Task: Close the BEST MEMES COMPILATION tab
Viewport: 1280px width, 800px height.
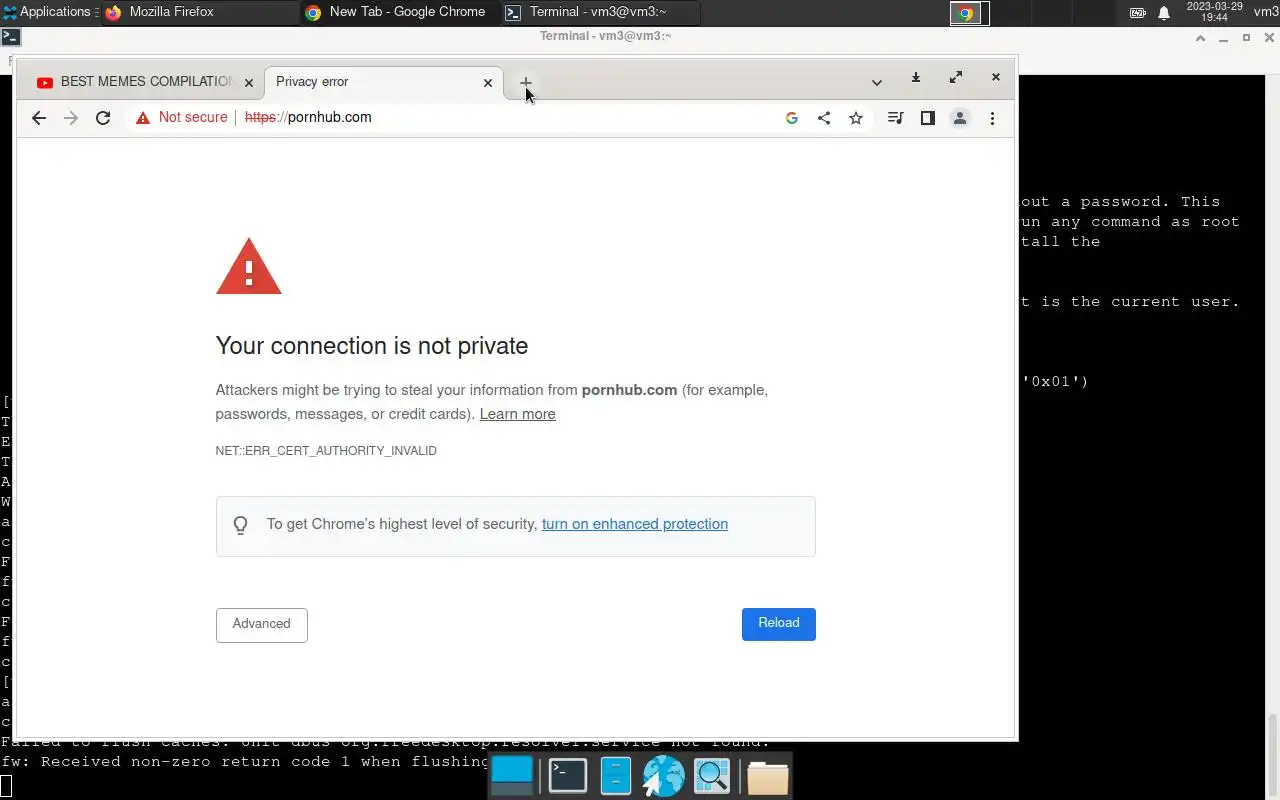Action: click(x=249, y=83)
